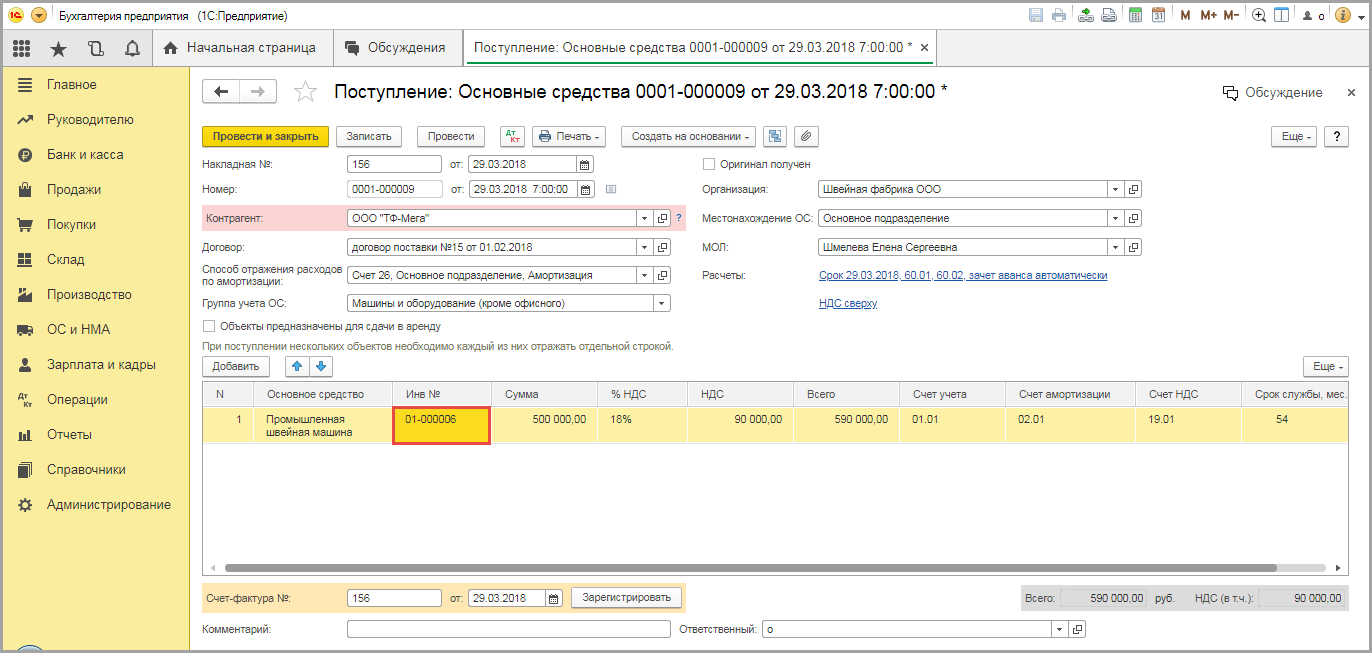Expand the Контрагент dropdown list

tap(644, 219)
